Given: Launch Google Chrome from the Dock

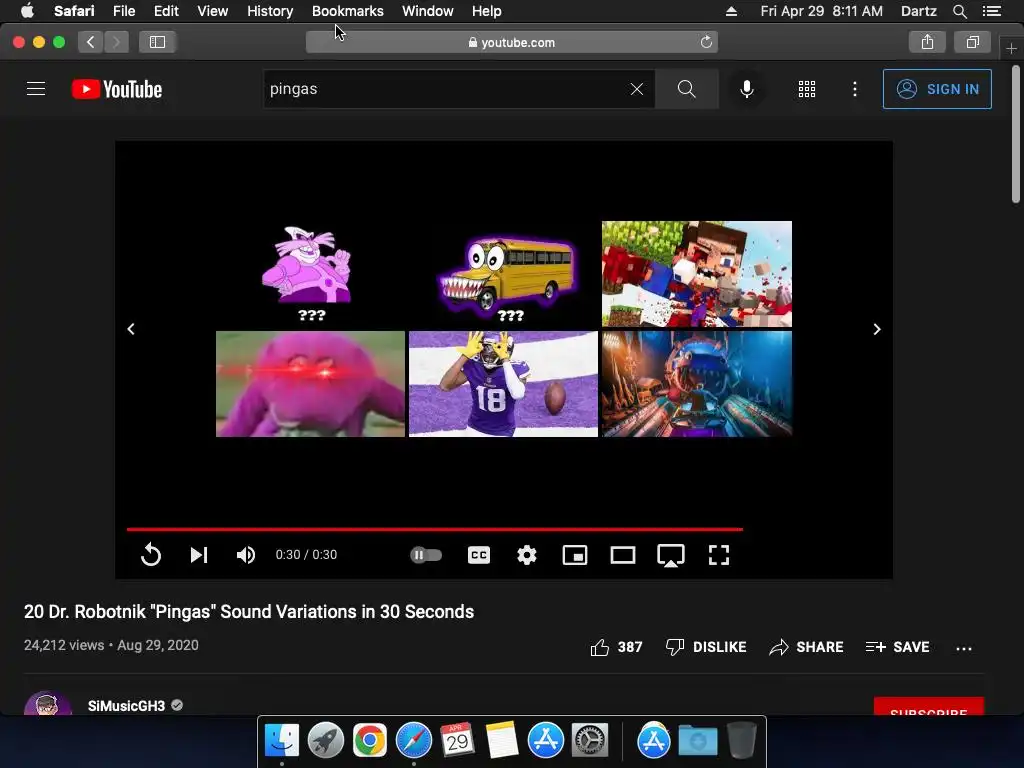Looking at the screenshot, I should pos(370,740).
